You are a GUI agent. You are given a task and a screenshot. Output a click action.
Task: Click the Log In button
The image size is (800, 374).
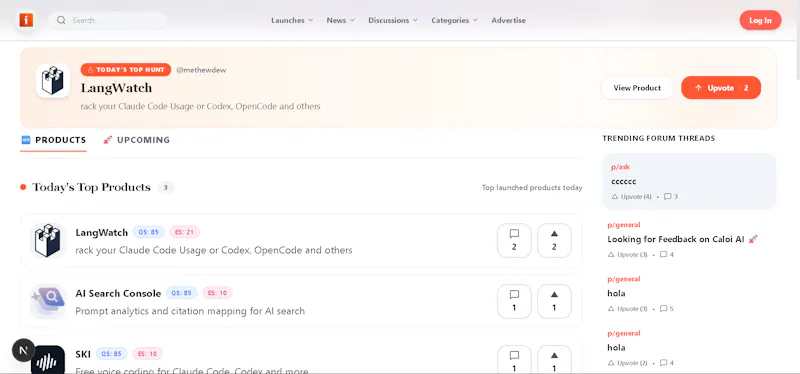point(760,20)
